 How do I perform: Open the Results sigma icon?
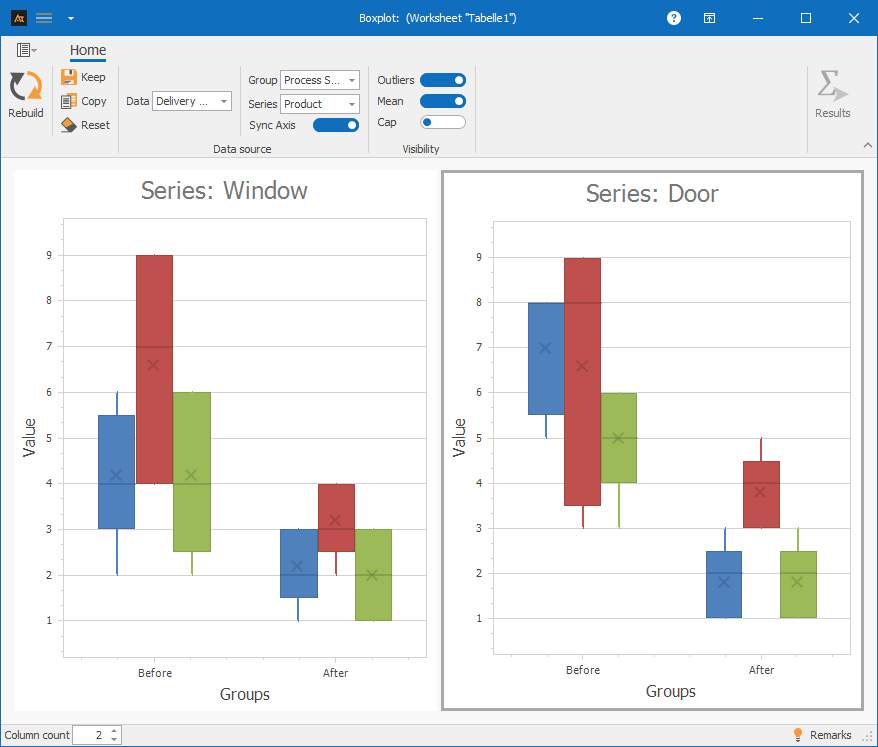831,86
